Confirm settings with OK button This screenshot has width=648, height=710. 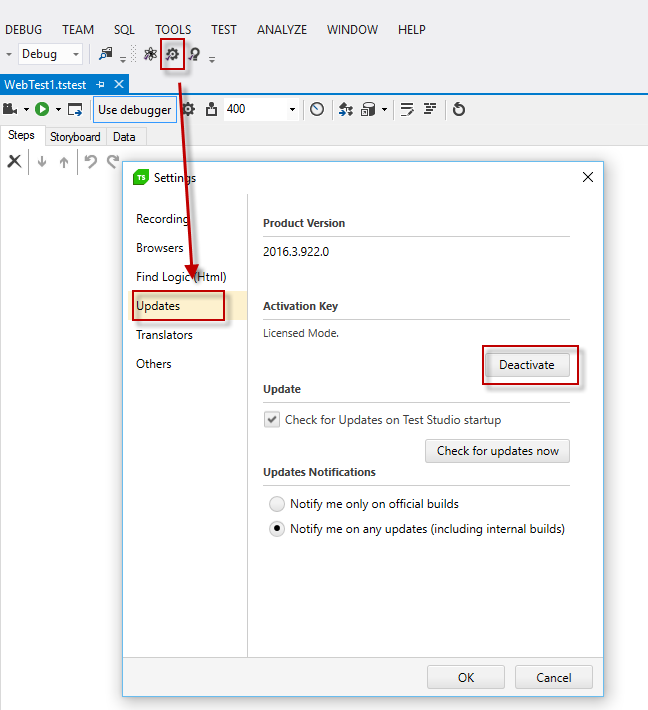pyautogui.click(x=466, y=677)
